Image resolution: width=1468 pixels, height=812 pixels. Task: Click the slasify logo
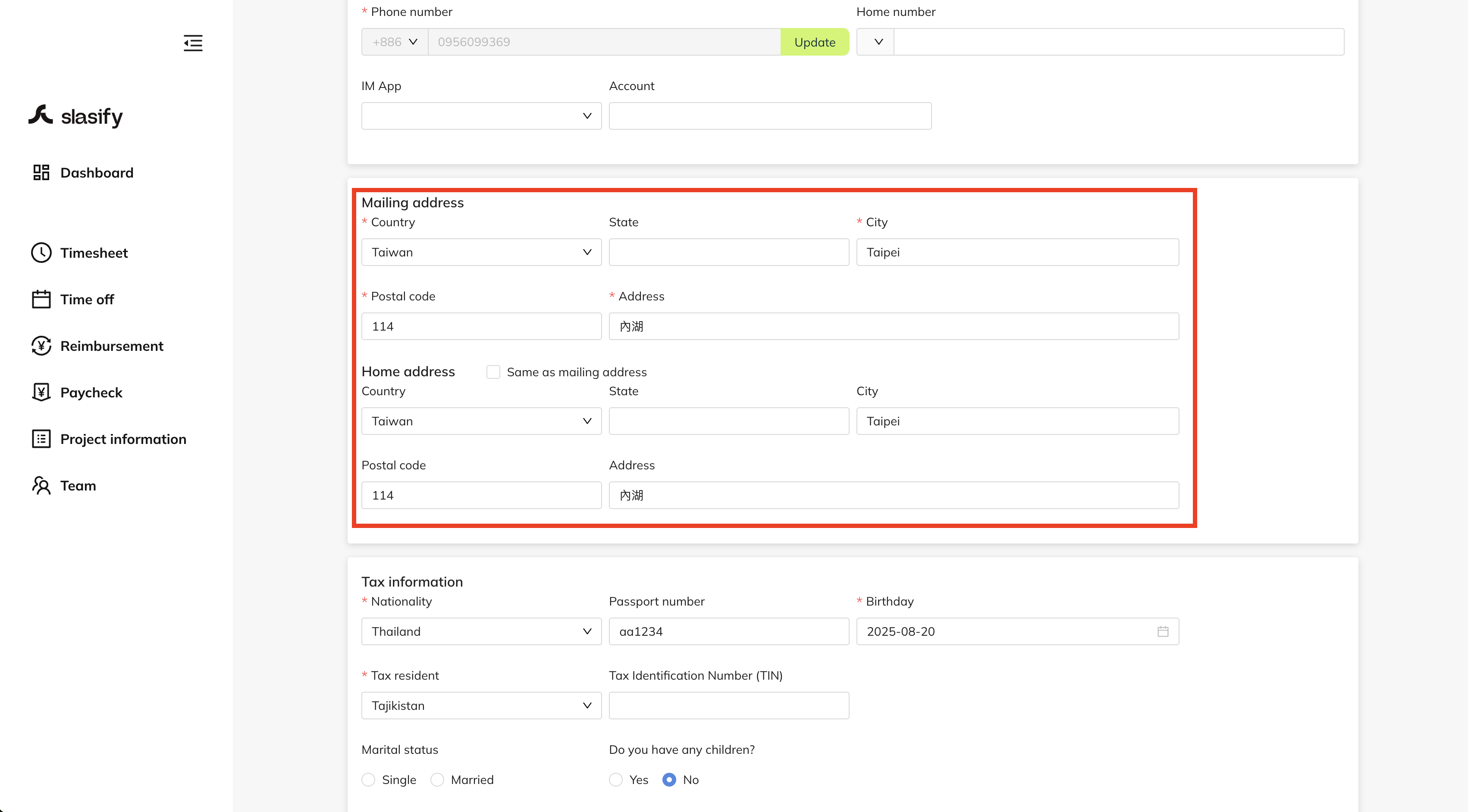(75, 116)
